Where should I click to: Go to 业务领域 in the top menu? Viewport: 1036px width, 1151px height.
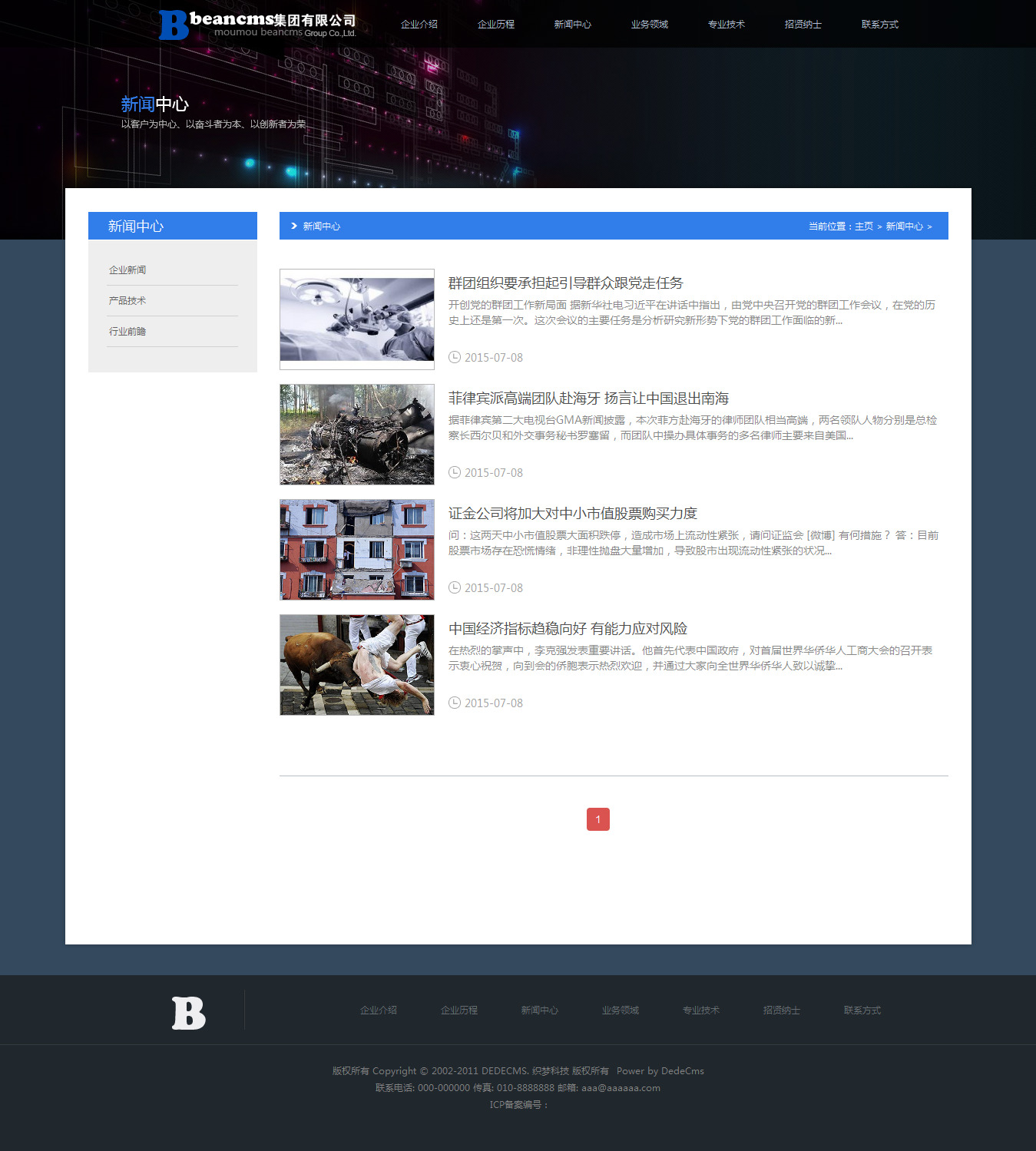[649, 25]
